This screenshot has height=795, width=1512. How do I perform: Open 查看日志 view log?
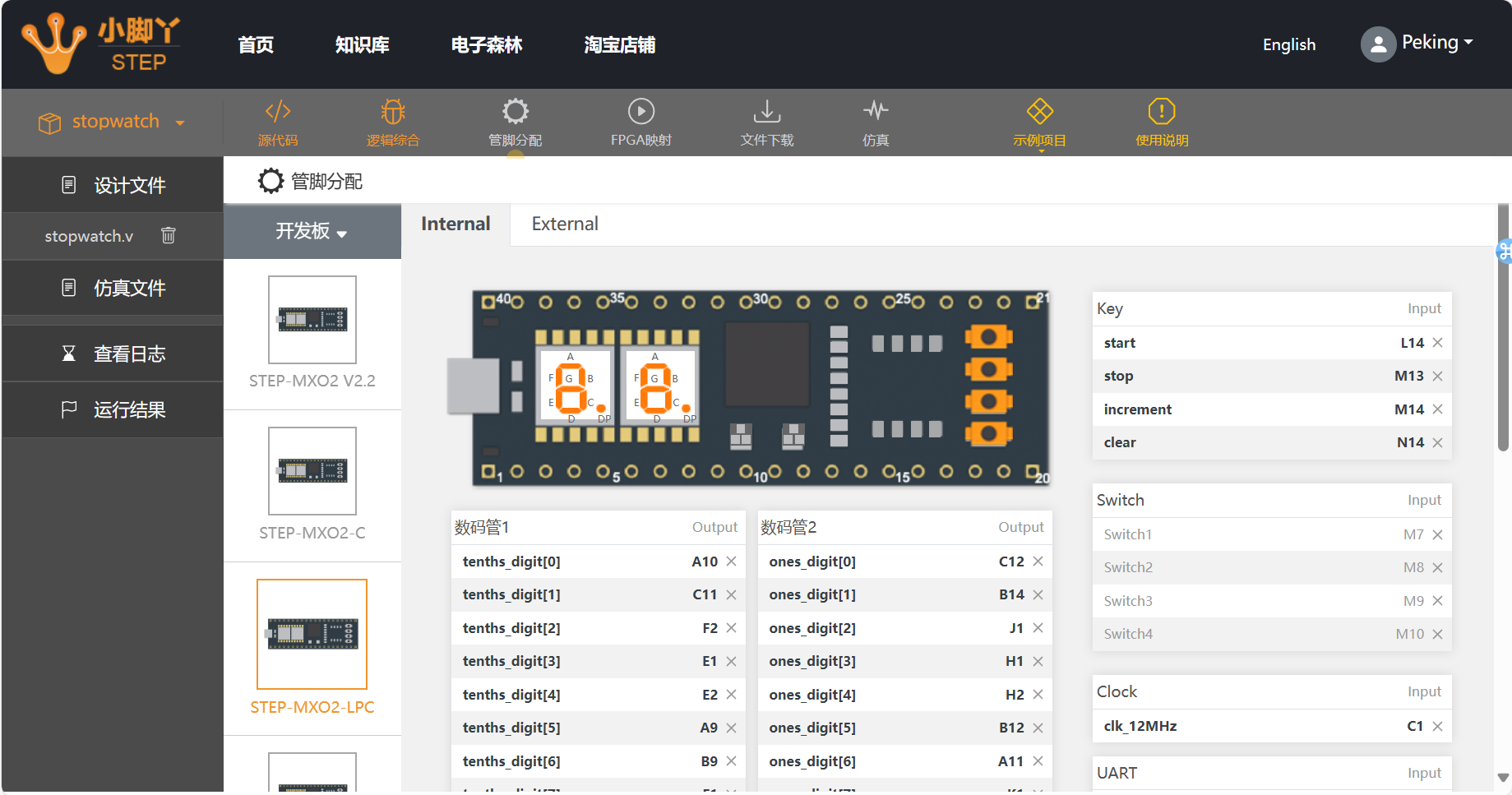coord(113,354)
